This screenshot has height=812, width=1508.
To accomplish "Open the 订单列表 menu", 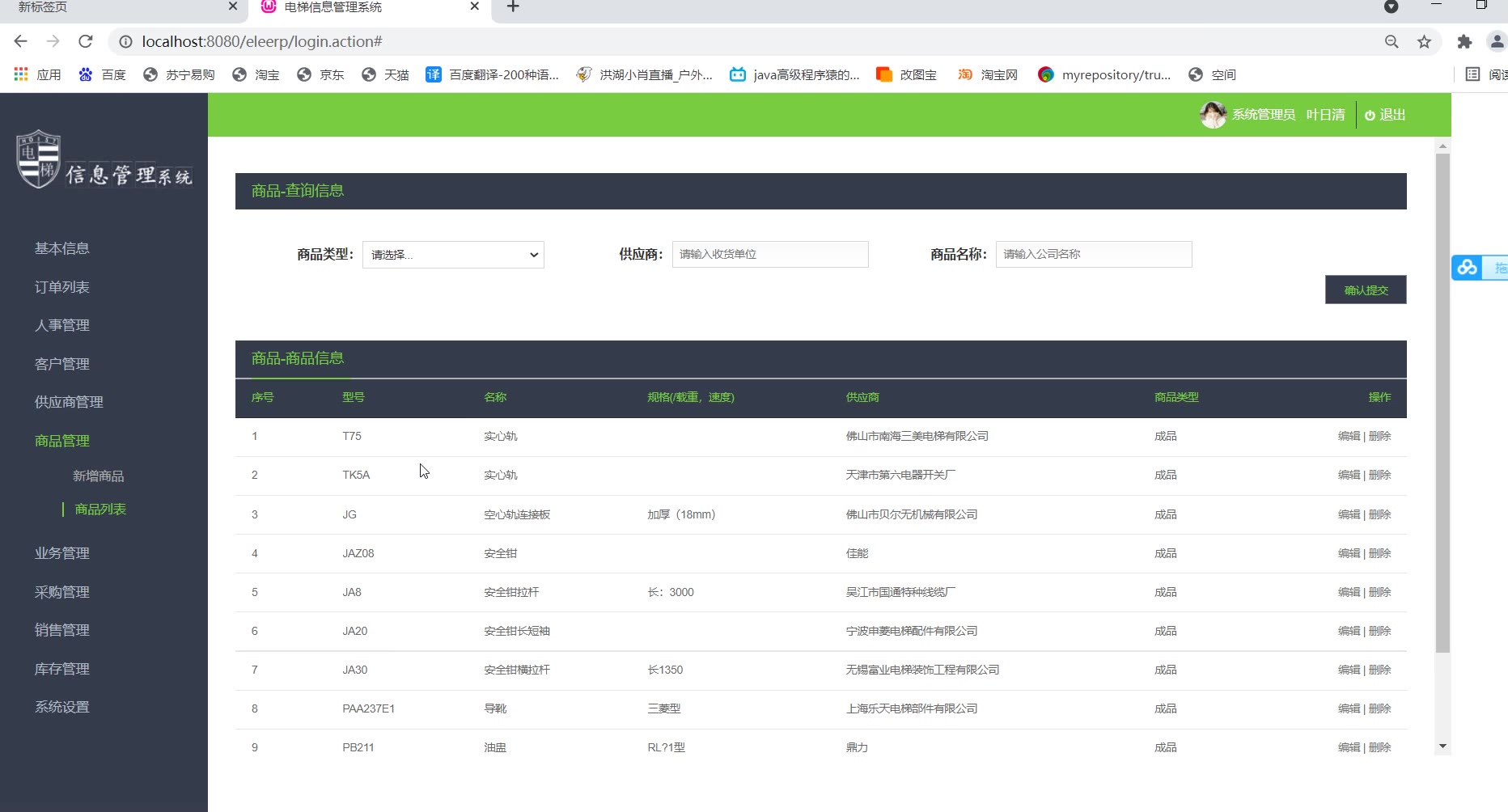I will click(x=62, y=287).
